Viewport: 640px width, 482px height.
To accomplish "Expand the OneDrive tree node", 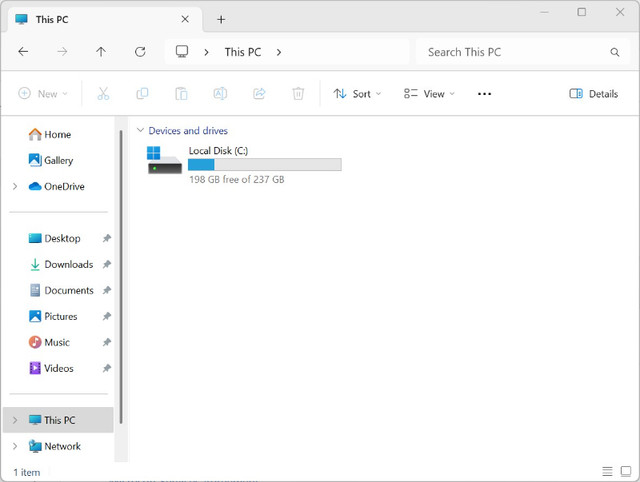I will pos(15,187).
